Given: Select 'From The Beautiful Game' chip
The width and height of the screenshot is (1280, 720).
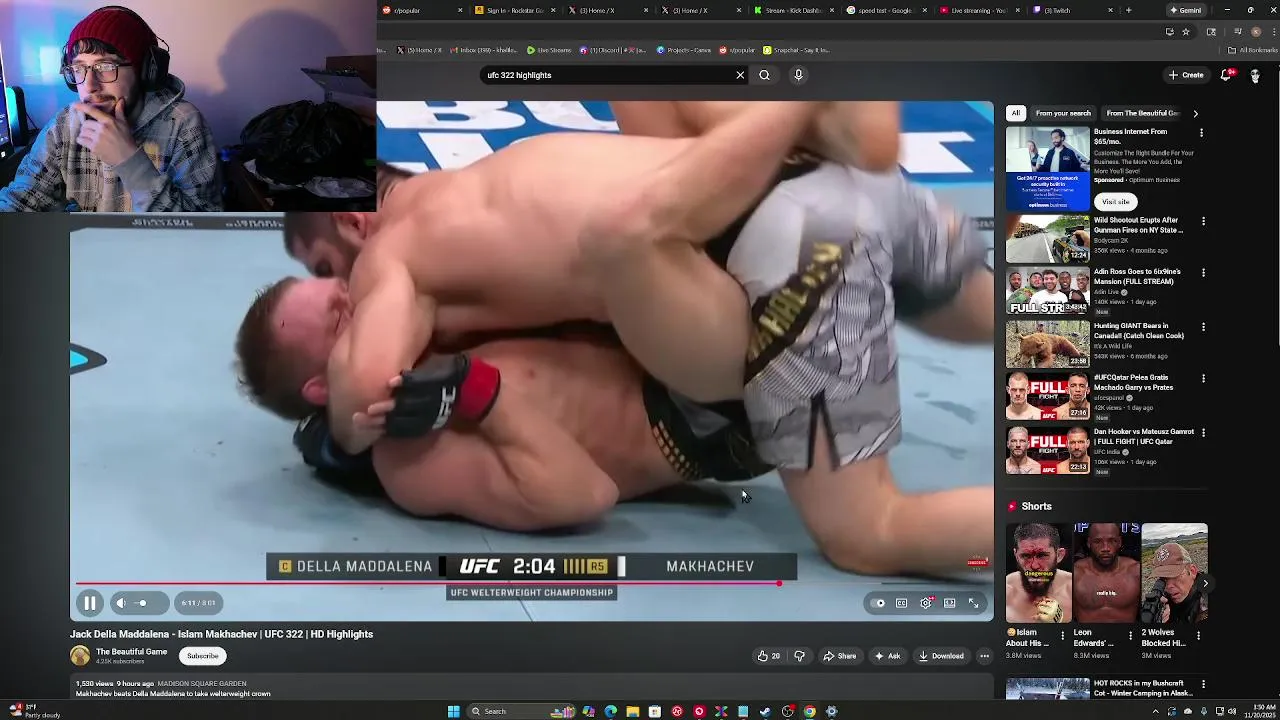Looking at the screenshot, I should pos(1142,113).
